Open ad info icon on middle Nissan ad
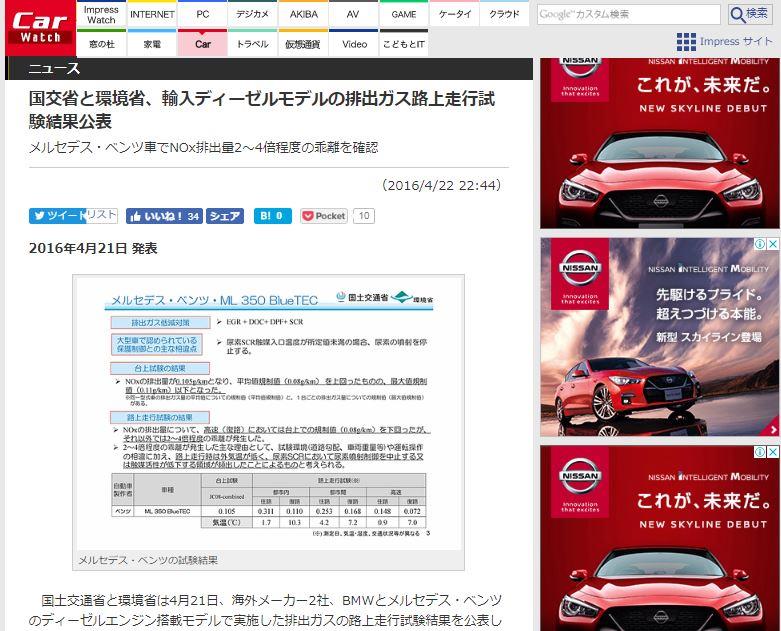 pos(760,244)
